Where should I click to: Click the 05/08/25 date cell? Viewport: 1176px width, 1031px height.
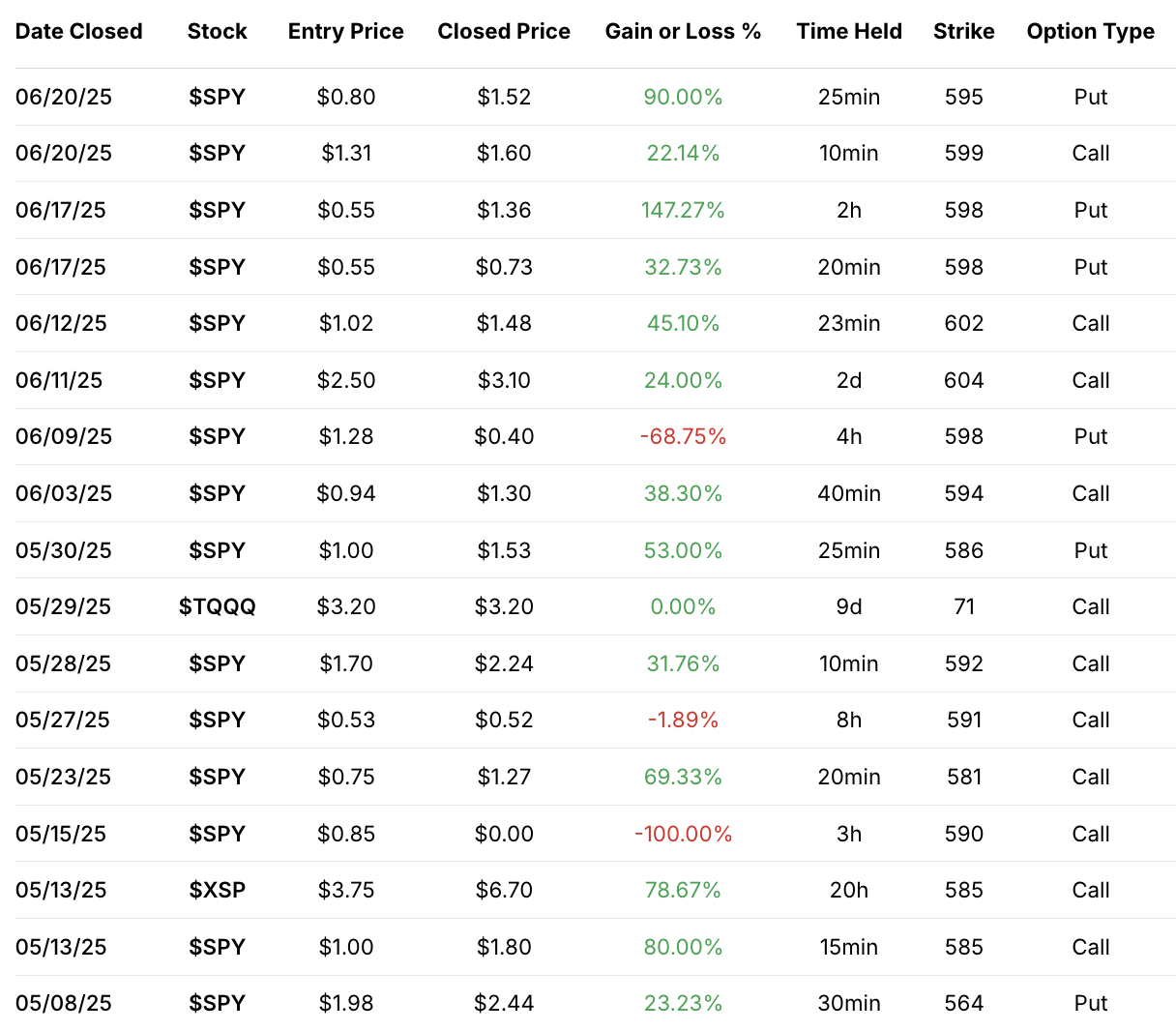[x=64, y=1003]
